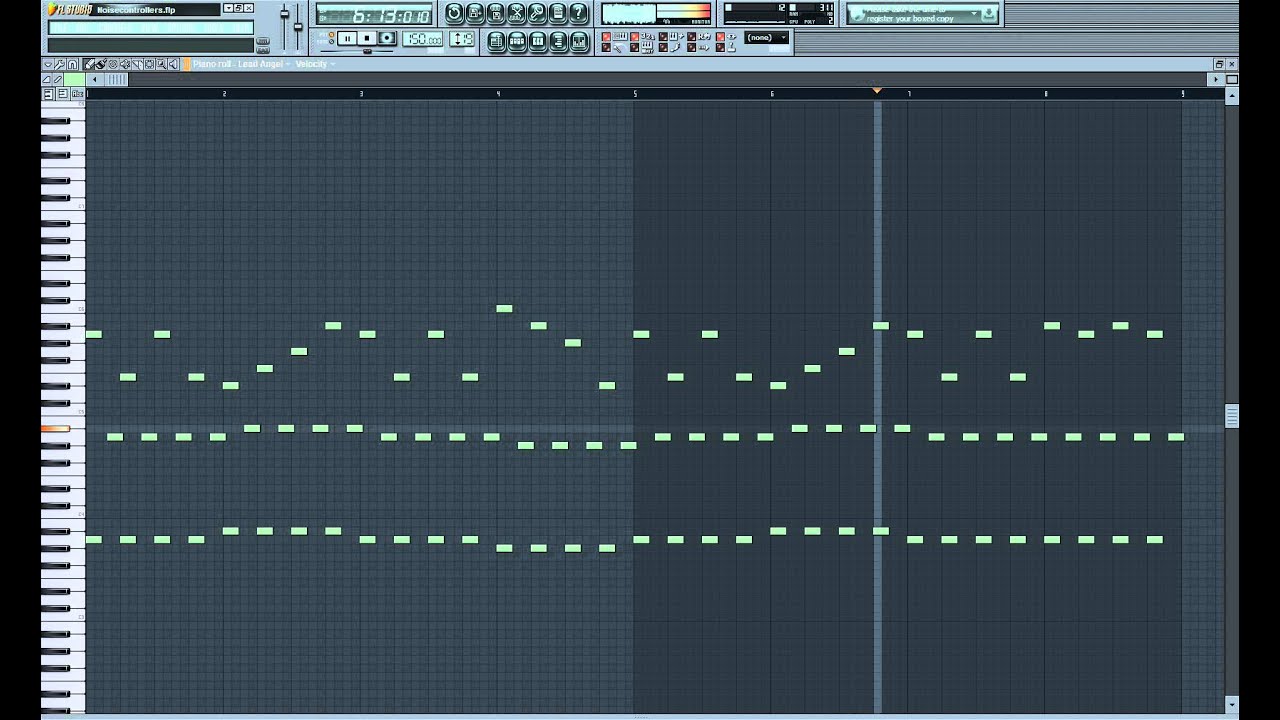Click the pause button in transport
The width and height of the screenshot is (1280, 720).
point(347,38)
